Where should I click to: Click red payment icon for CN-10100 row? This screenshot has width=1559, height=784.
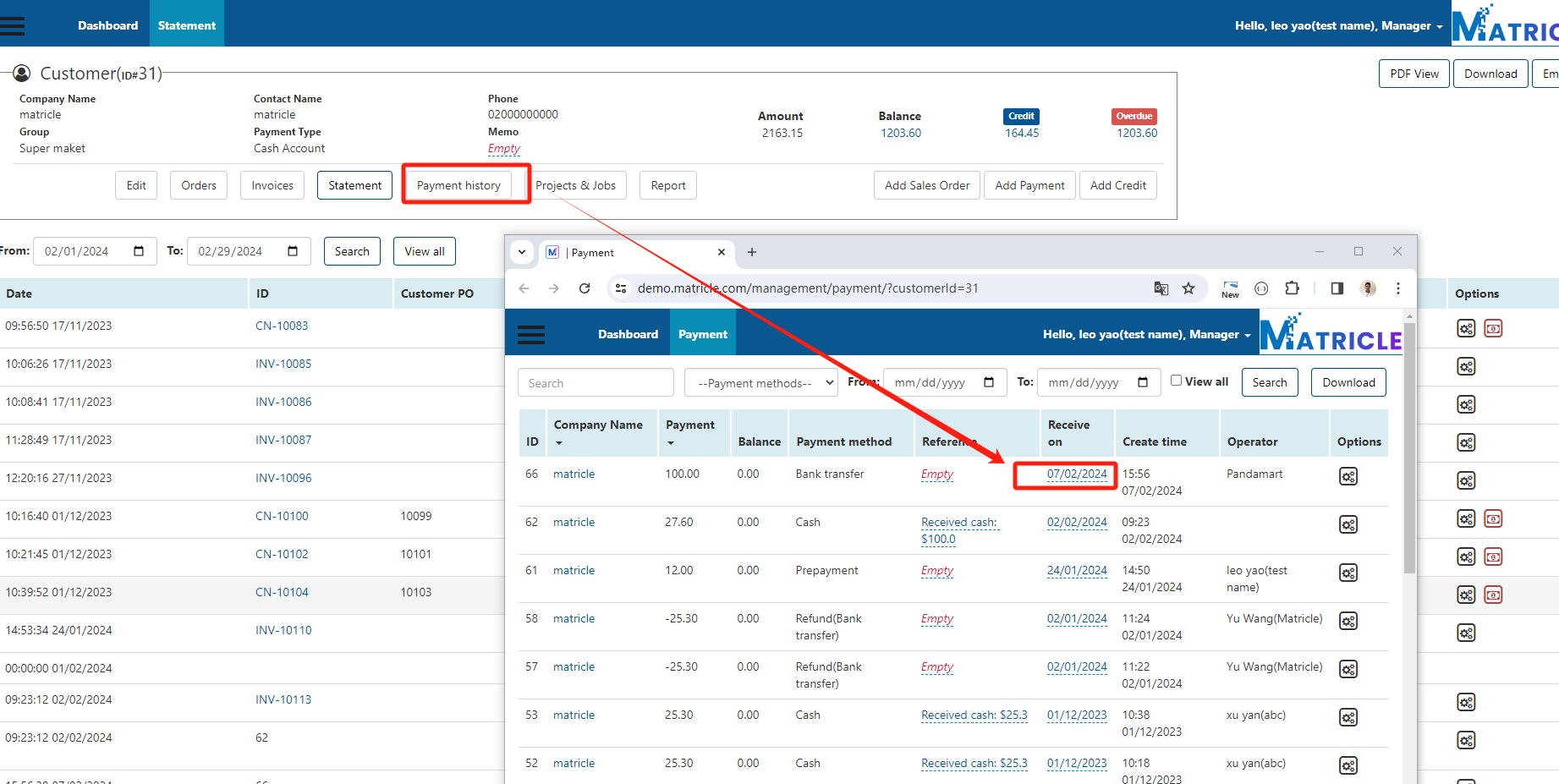(x=1494, y=518)
